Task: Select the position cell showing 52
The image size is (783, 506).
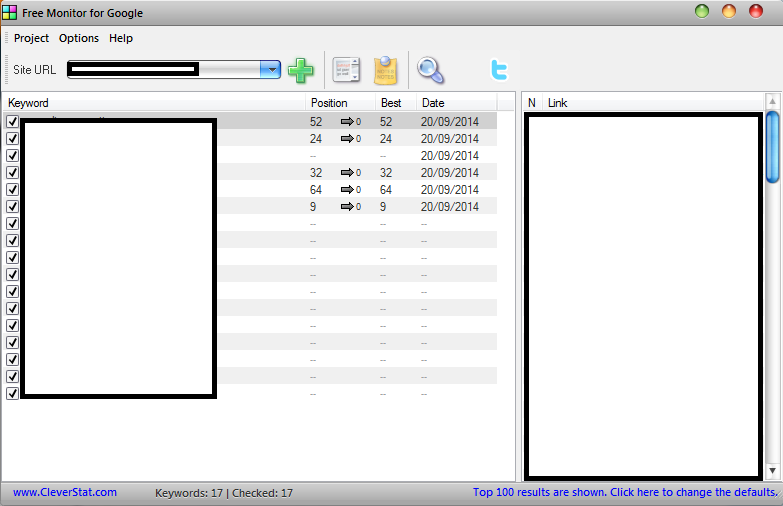Action: tap(316, 121)
